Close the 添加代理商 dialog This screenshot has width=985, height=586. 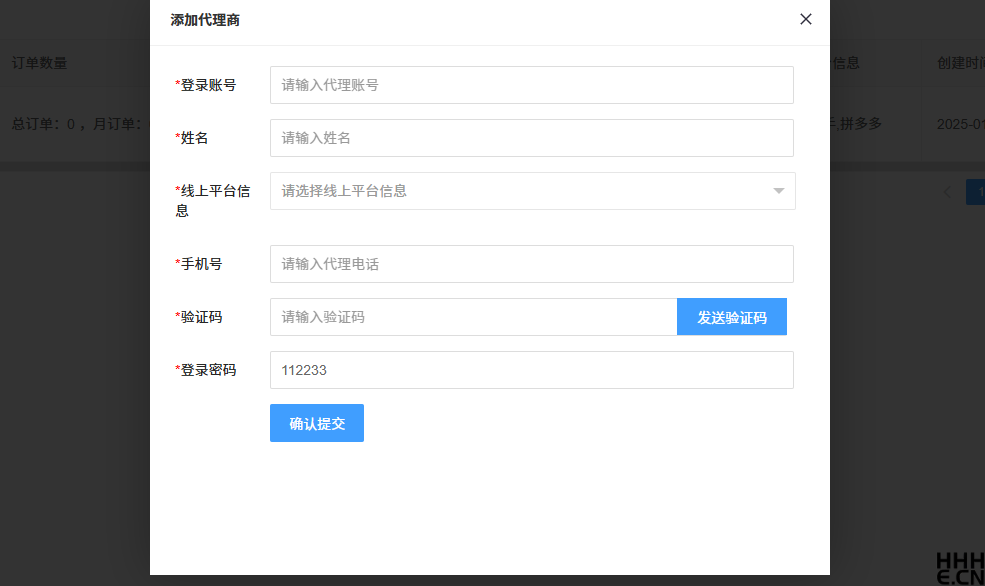tap(805, 19)
